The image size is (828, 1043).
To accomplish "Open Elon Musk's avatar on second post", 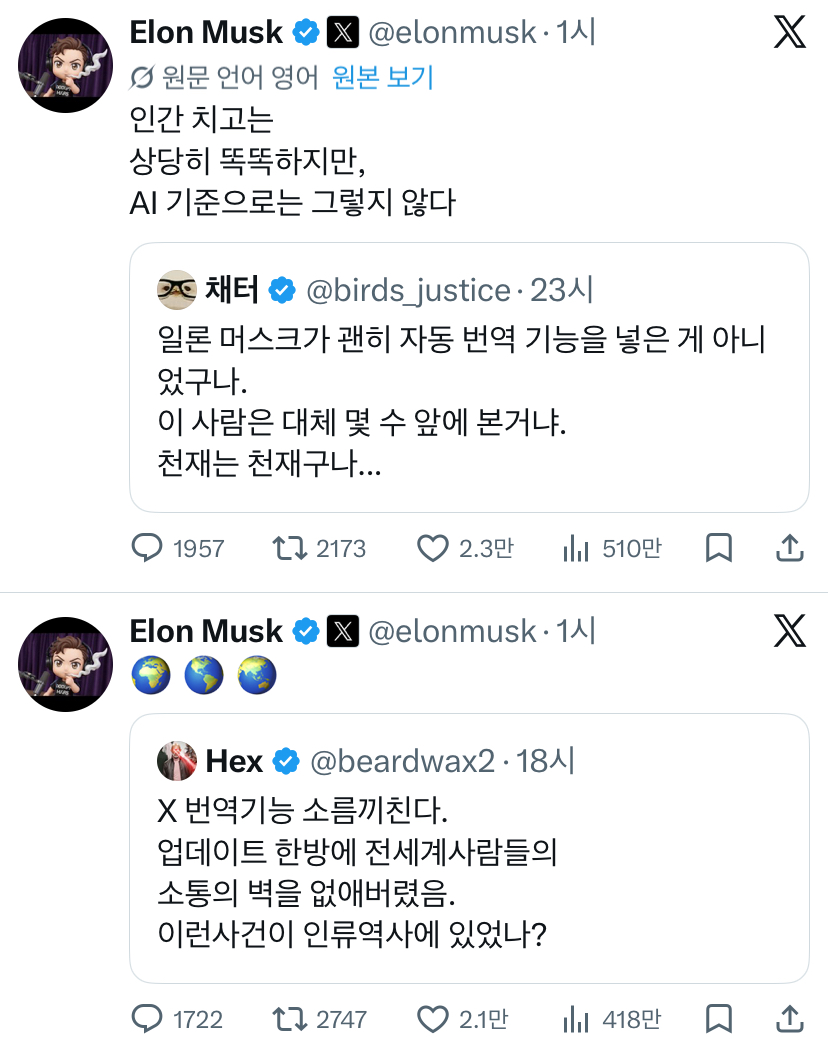I will pyautogui.click(x=66, y=664).
